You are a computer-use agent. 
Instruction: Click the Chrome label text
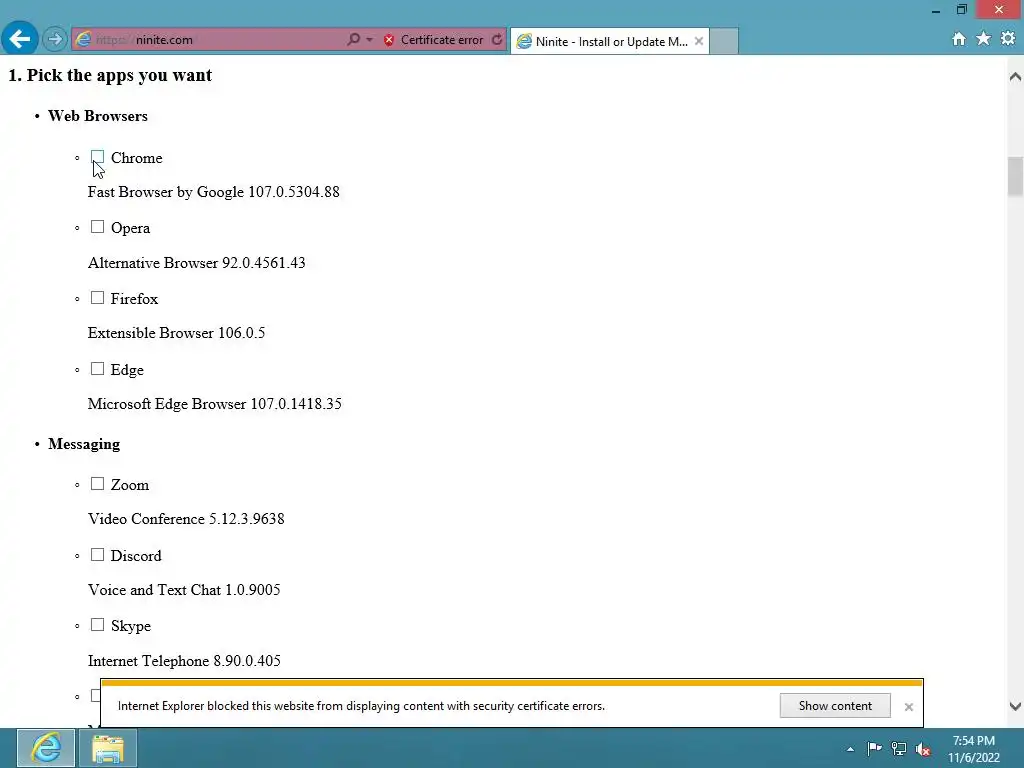(136, 158)
